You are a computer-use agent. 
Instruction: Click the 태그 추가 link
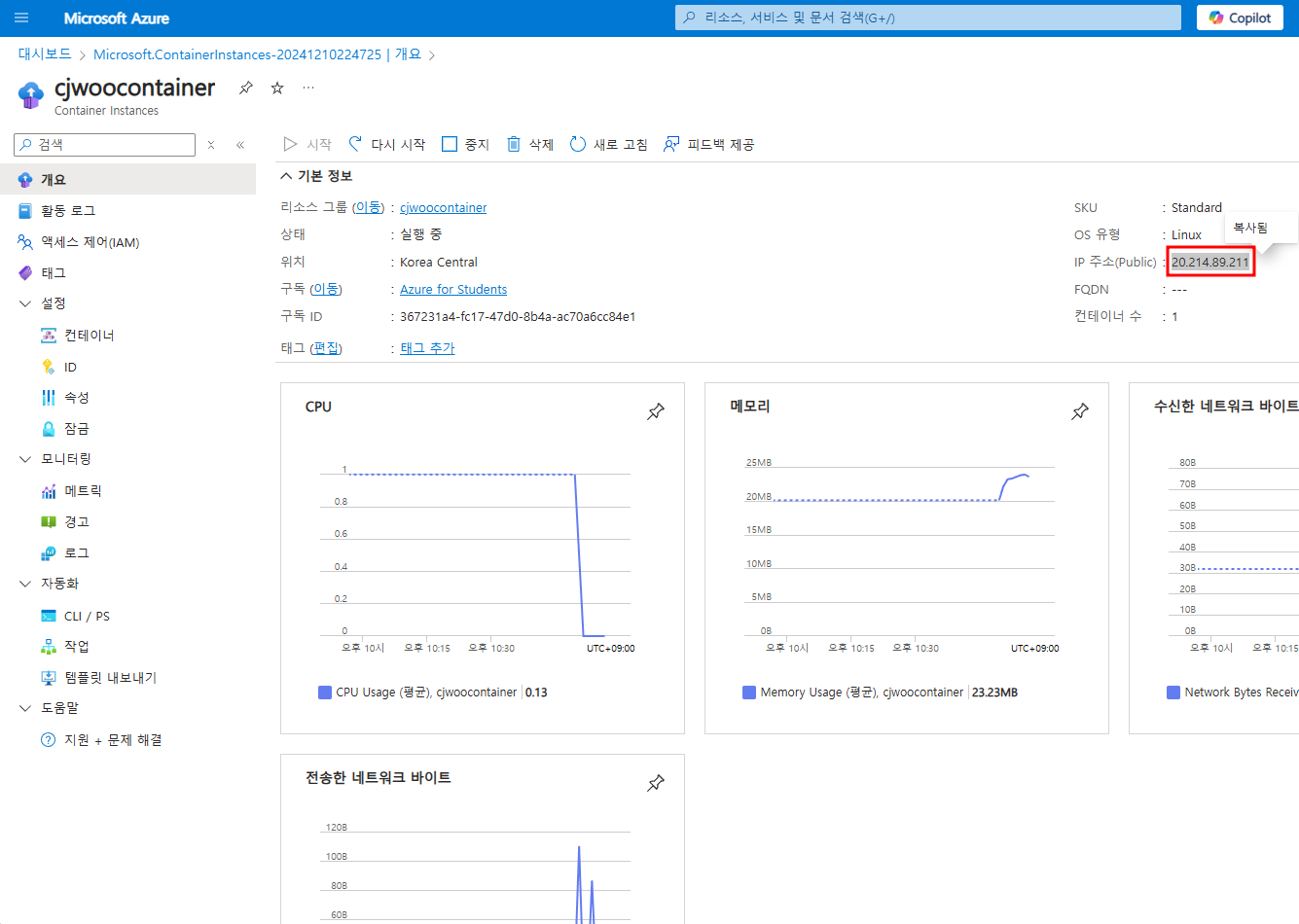[x=427, y=348]
